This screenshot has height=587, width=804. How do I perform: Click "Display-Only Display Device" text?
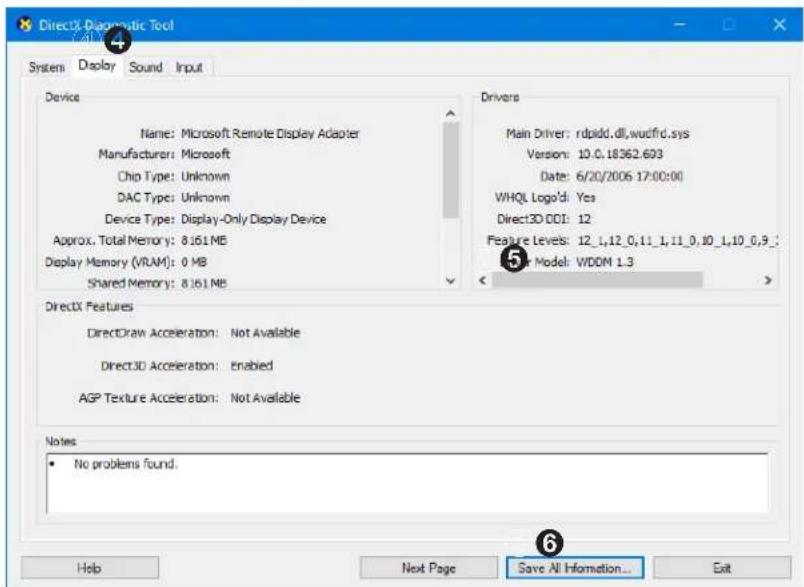254,219
